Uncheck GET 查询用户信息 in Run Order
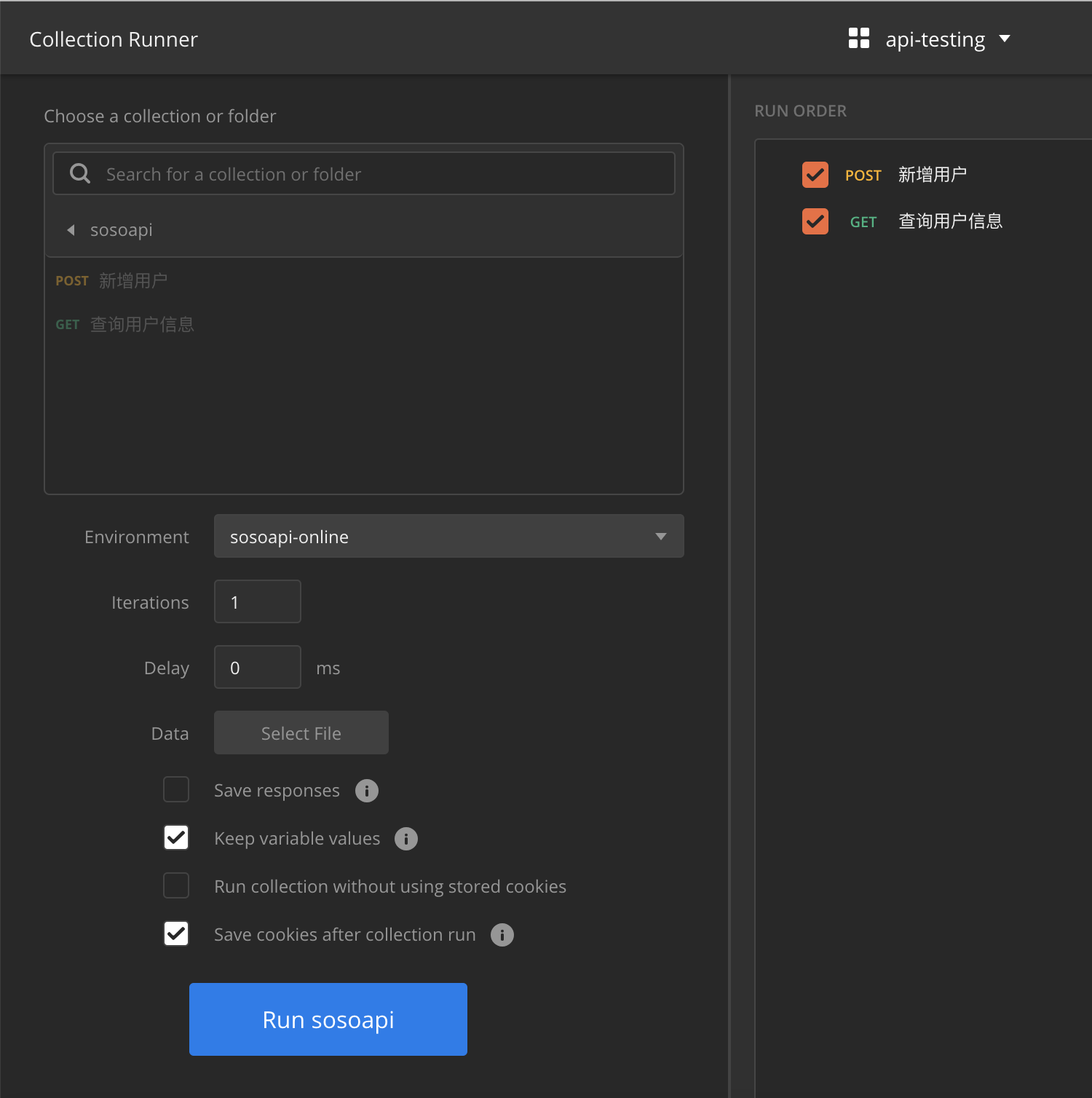The image size is (1092, 1098). [815, 221]
